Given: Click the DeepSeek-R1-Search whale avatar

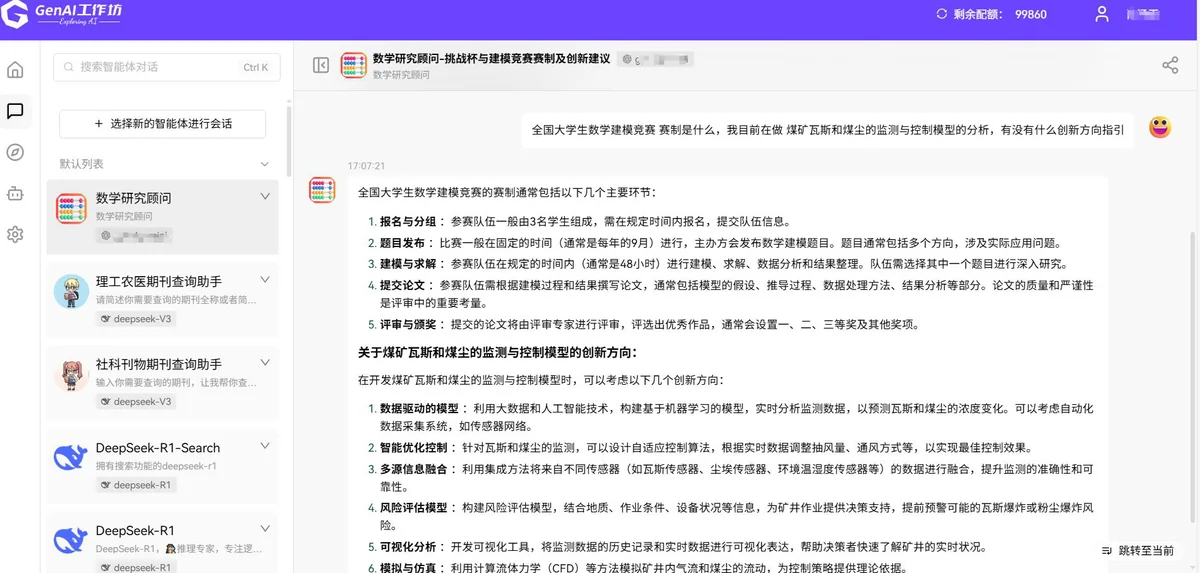Looking at the screenshot, I should 71,457.
